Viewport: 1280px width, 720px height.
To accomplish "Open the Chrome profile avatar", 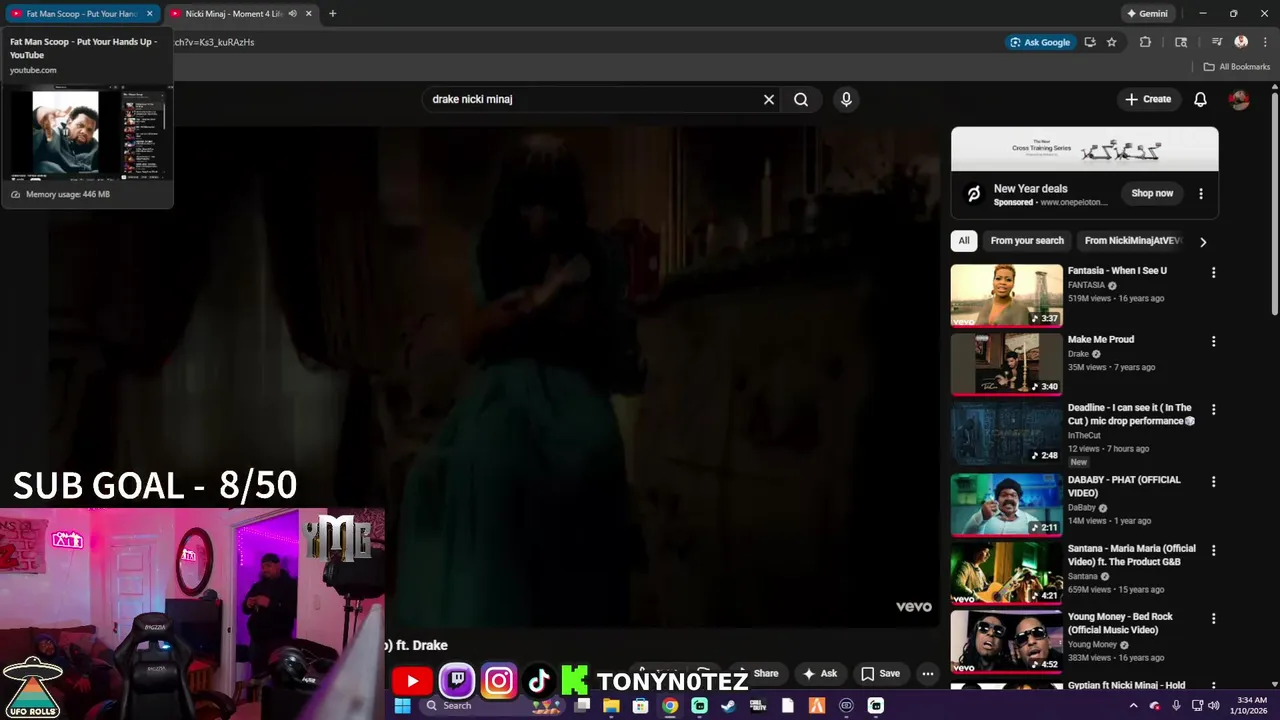I will pos(1241,42).
